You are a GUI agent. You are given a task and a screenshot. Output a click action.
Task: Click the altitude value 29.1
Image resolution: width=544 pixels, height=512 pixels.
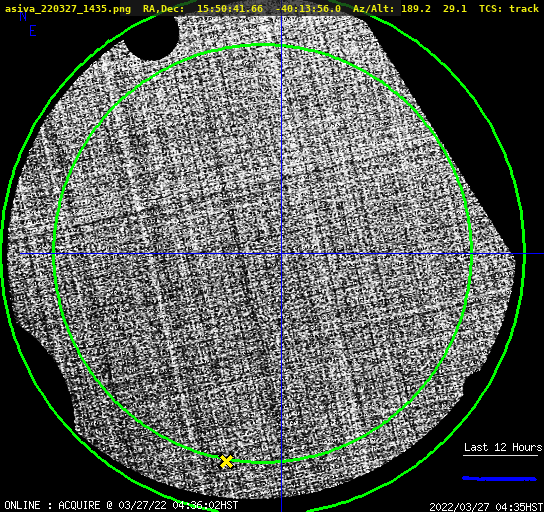pyautogui.click(x=455, y=9)
